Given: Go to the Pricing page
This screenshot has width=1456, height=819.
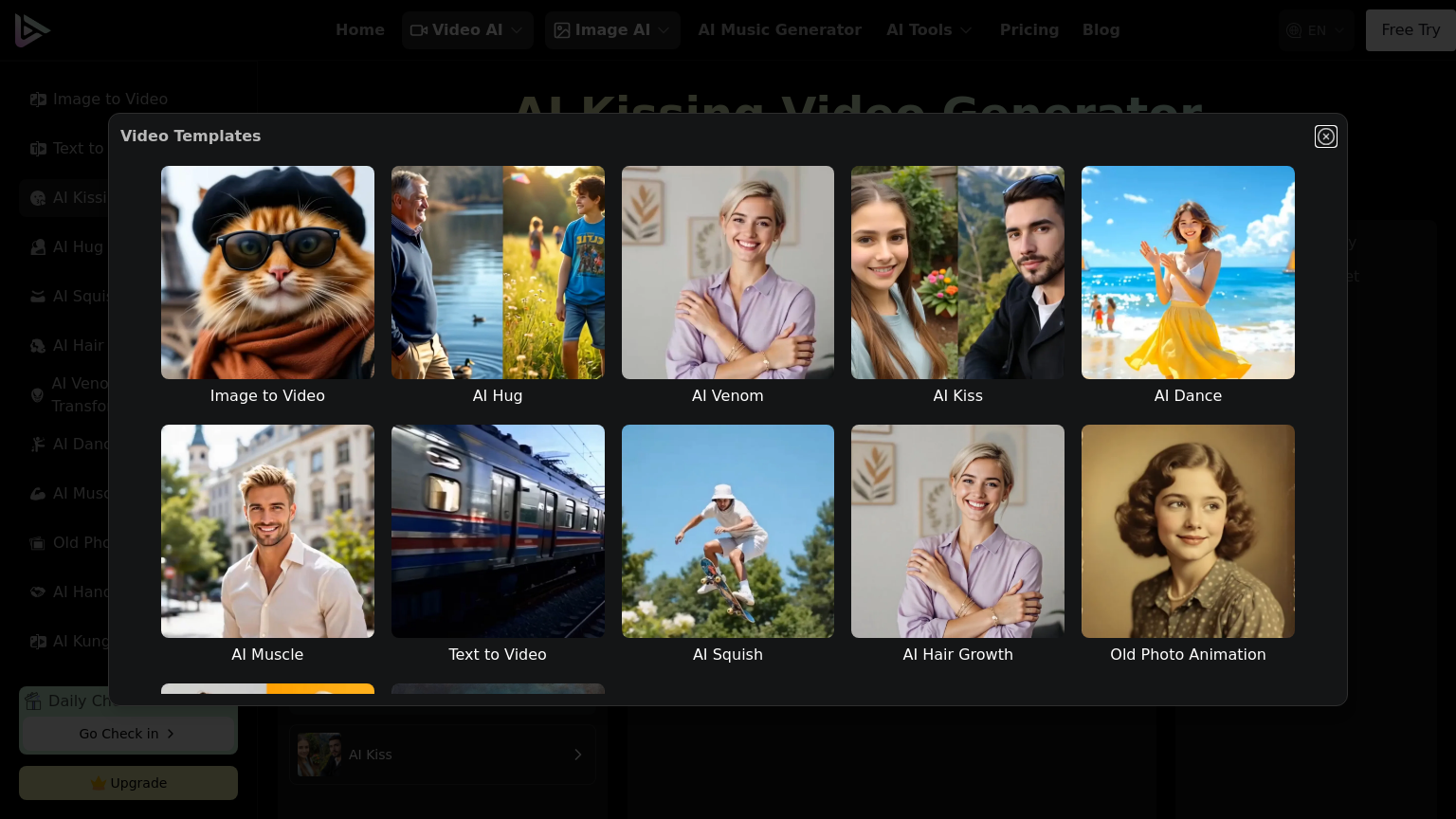Looking at the screenshot, I should coord(1028,30).
